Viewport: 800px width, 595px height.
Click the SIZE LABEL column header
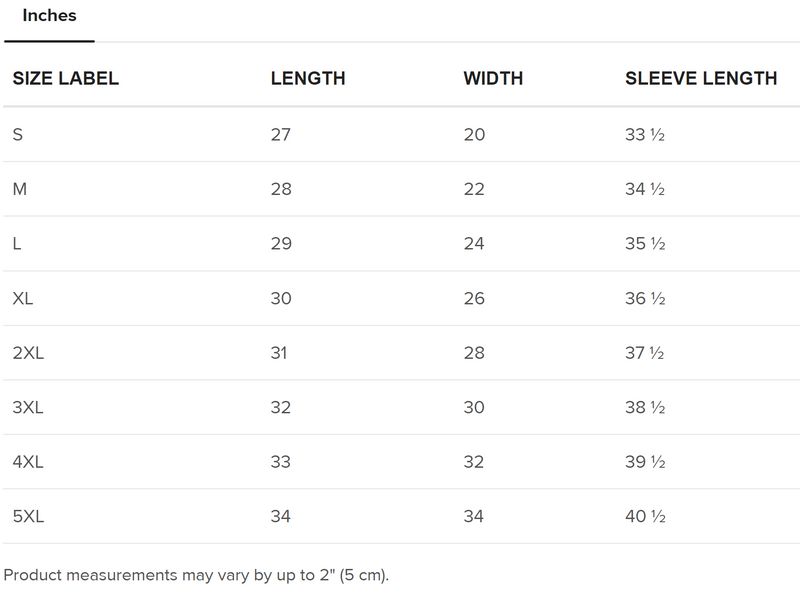click(x=65, y=79)
